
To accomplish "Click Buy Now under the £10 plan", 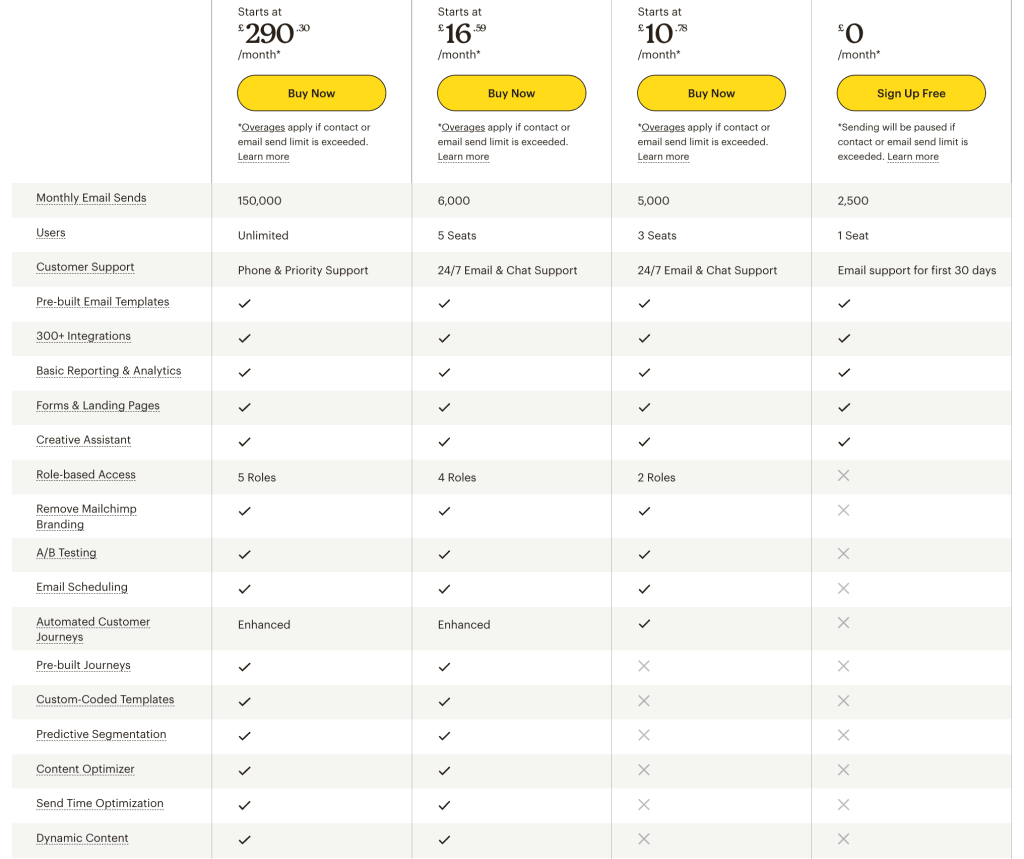I will coord(711,93).
